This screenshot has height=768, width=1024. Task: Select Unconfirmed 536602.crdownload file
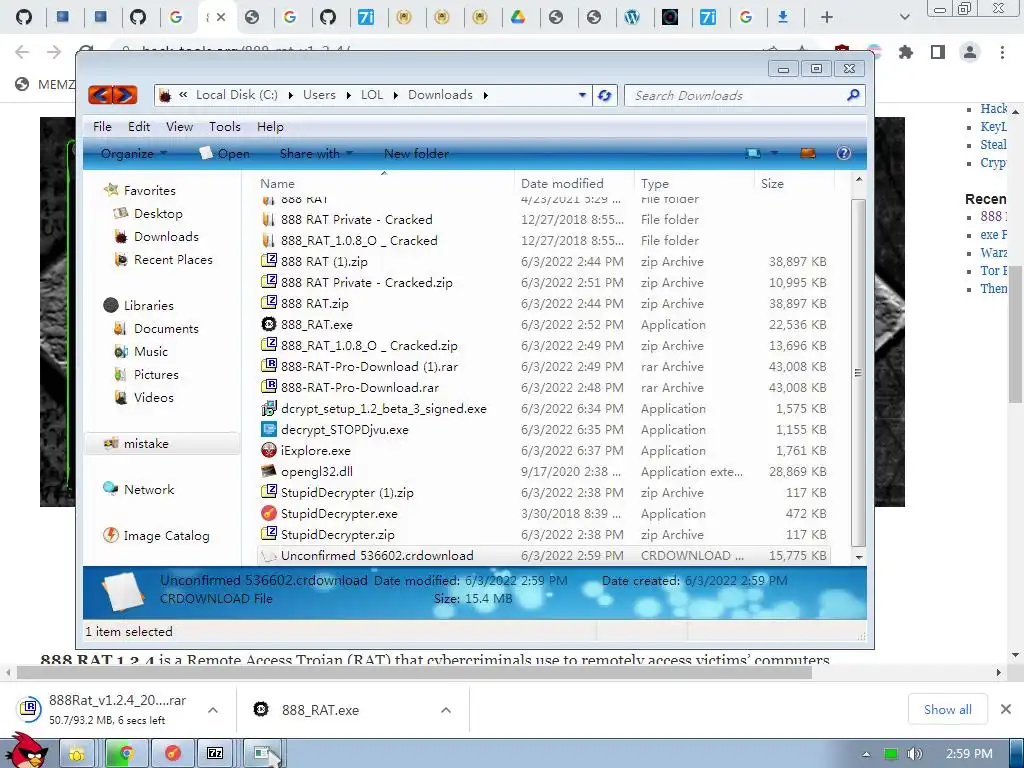click(543, 556)
